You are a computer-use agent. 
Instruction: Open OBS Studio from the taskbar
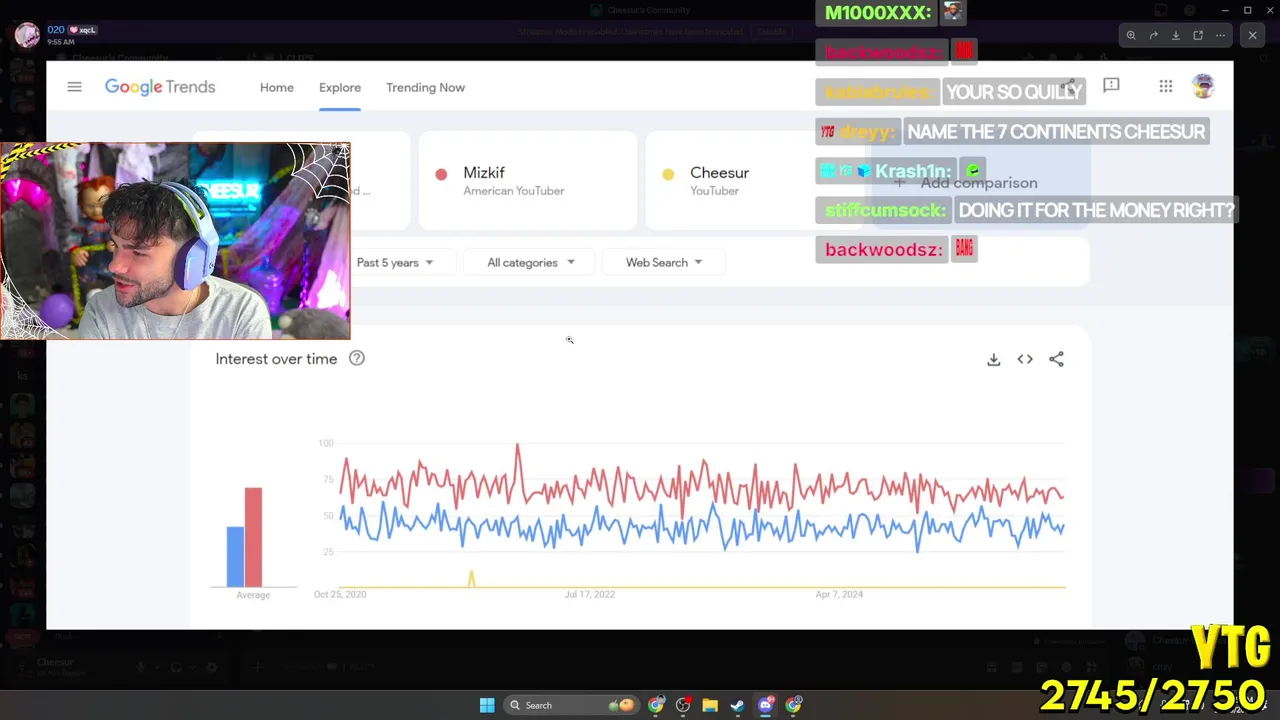coord(683,705)
